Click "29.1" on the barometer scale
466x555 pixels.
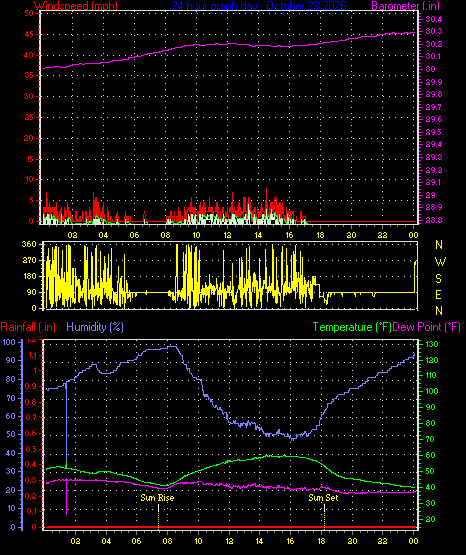tap(433, 182)
